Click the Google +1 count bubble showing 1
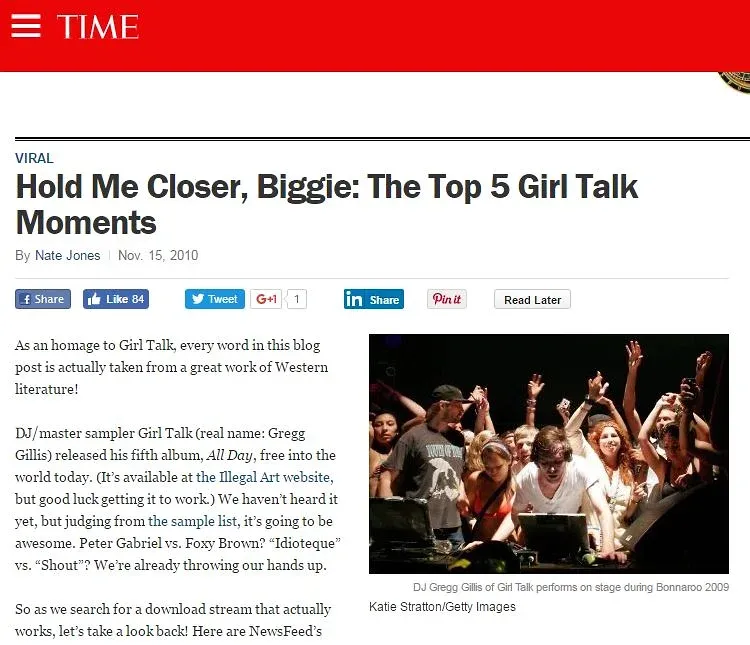This screenshot has height=645, width=750. pyautogui.click(x=297, y=299)
